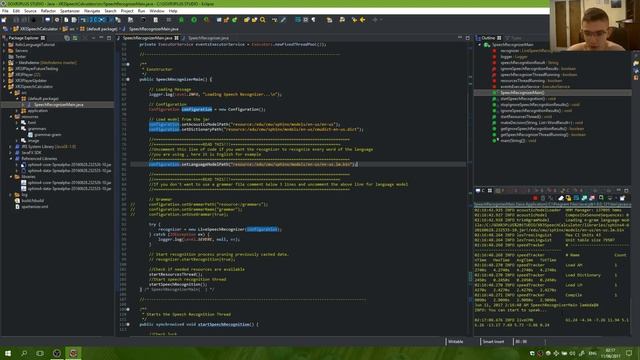The height and width of the screenshot is (360, 640).
Task: Open the File menu
Action: coord(5,11)
